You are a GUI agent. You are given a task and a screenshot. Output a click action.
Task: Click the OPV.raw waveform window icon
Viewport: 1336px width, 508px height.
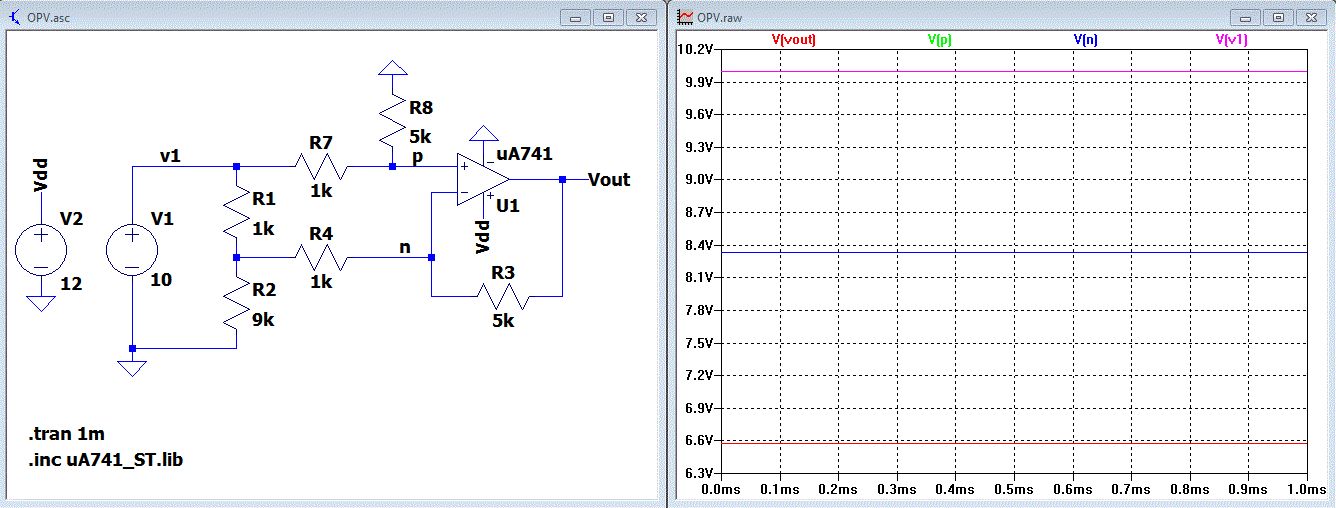pyautogui.click(x=685, y=17)
